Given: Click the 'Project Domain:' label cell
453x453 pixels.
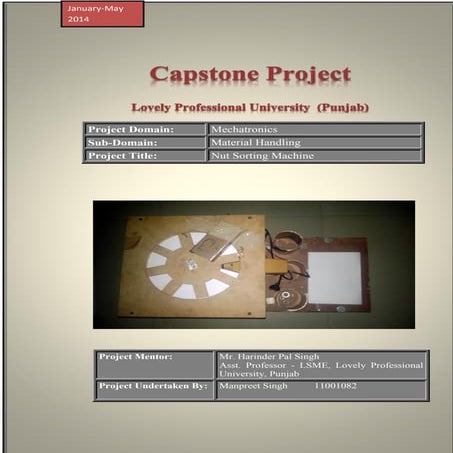Looking at the screenshot, I should click(145, 129).
